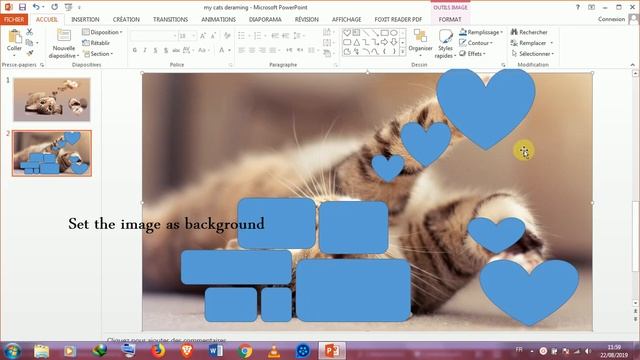
Task: Select slide 2 thumbnail
Action: point(52,153)
